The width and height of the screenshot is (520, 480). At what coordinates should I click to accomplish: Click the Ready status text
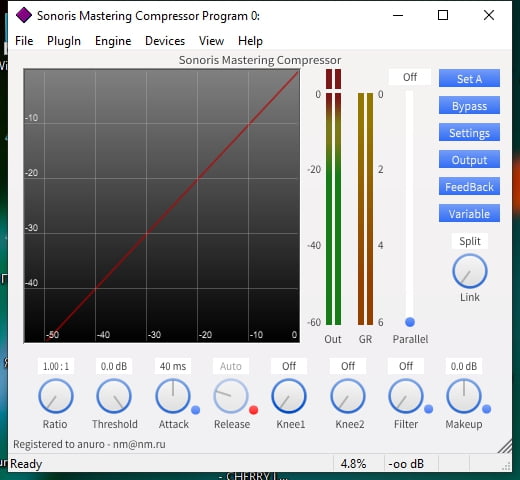point(26,464)
